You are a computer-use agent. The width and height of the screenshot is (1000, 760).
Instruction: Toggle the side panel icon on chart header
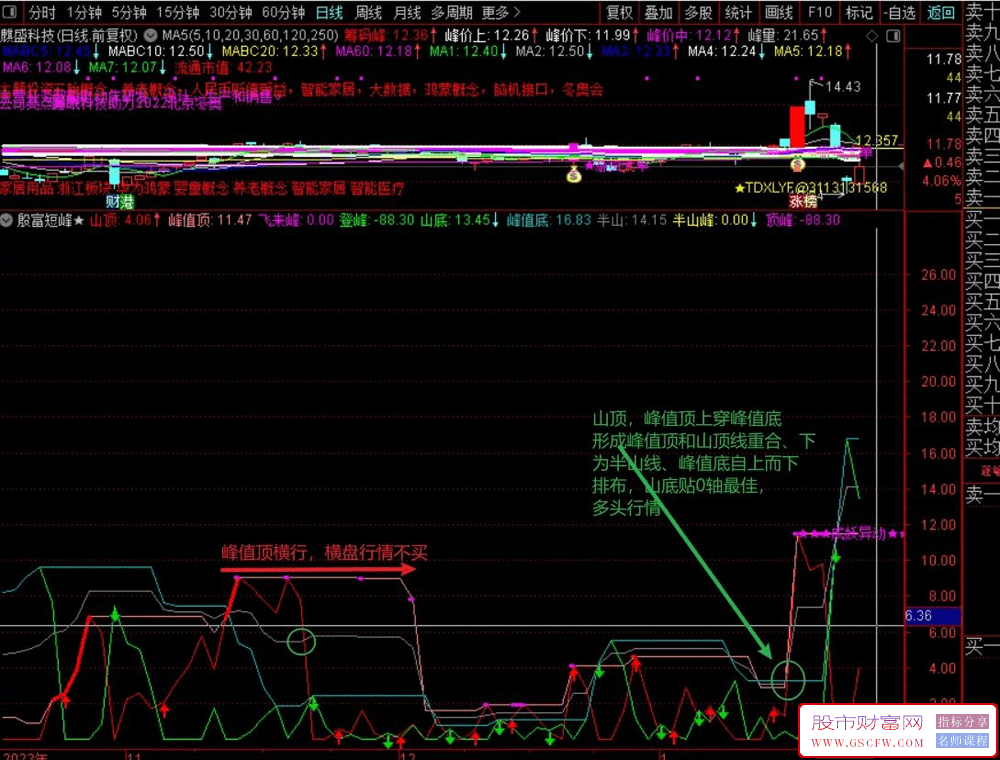click(893, 36)
